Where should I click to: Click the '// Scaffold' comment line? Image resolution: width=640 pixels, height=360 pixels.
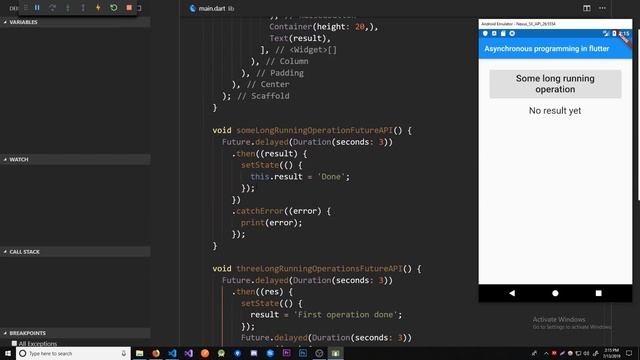tap(263, 96)
